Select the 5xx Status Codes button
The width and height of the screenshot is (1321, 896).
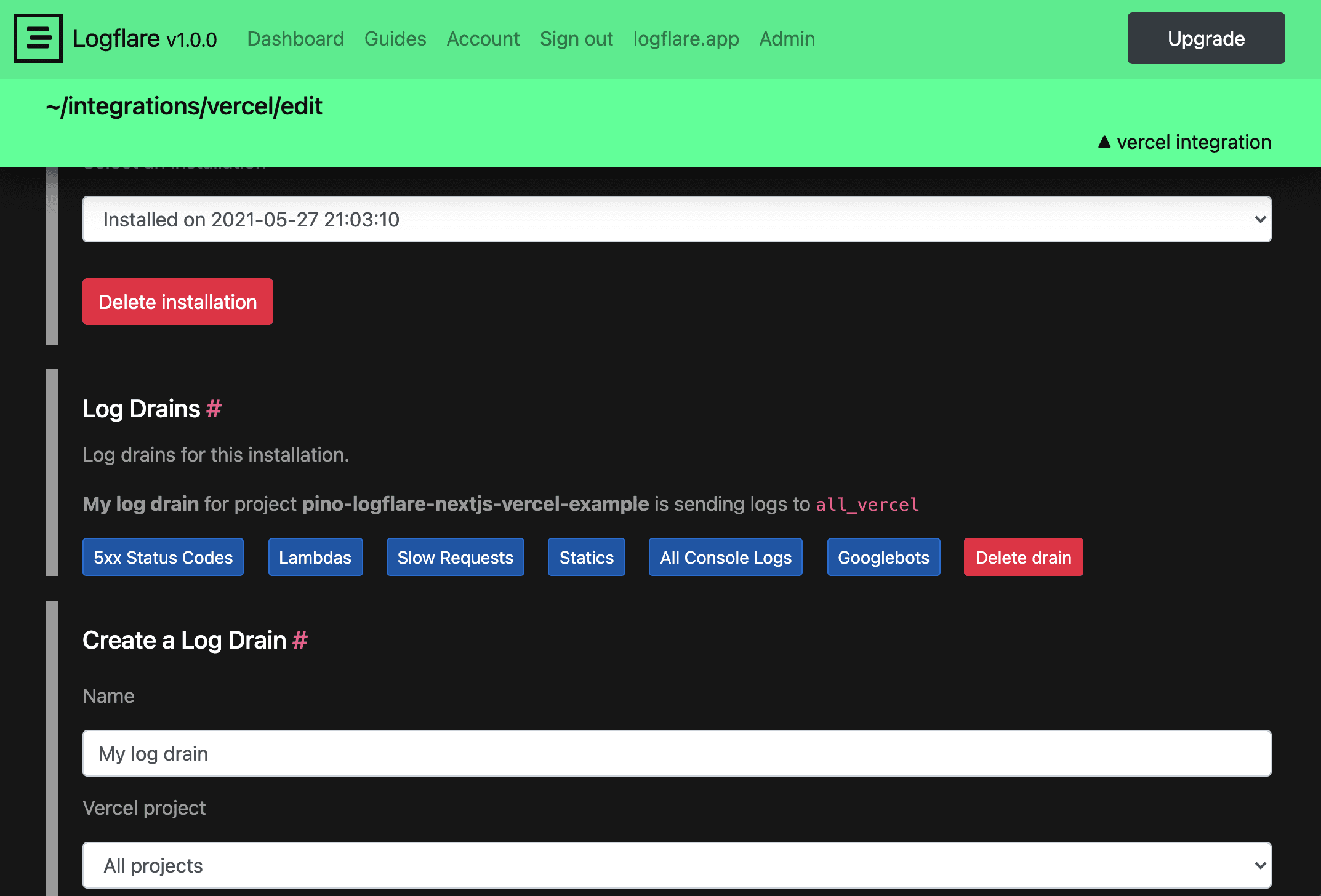click(x=163, y=557)
